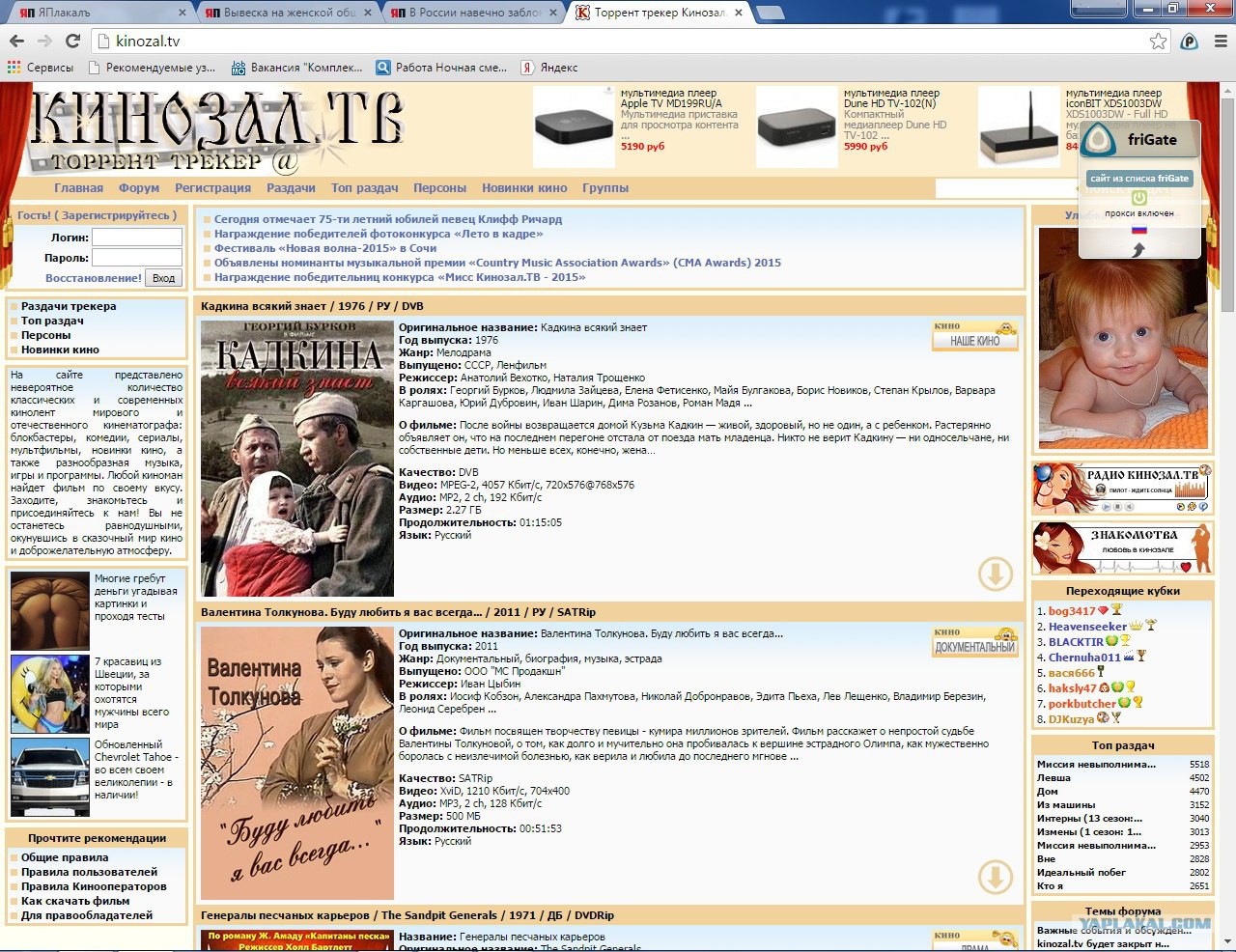Open the Сервисы apps shortcut
1236x952 pixels.
(x=41, y=68)
